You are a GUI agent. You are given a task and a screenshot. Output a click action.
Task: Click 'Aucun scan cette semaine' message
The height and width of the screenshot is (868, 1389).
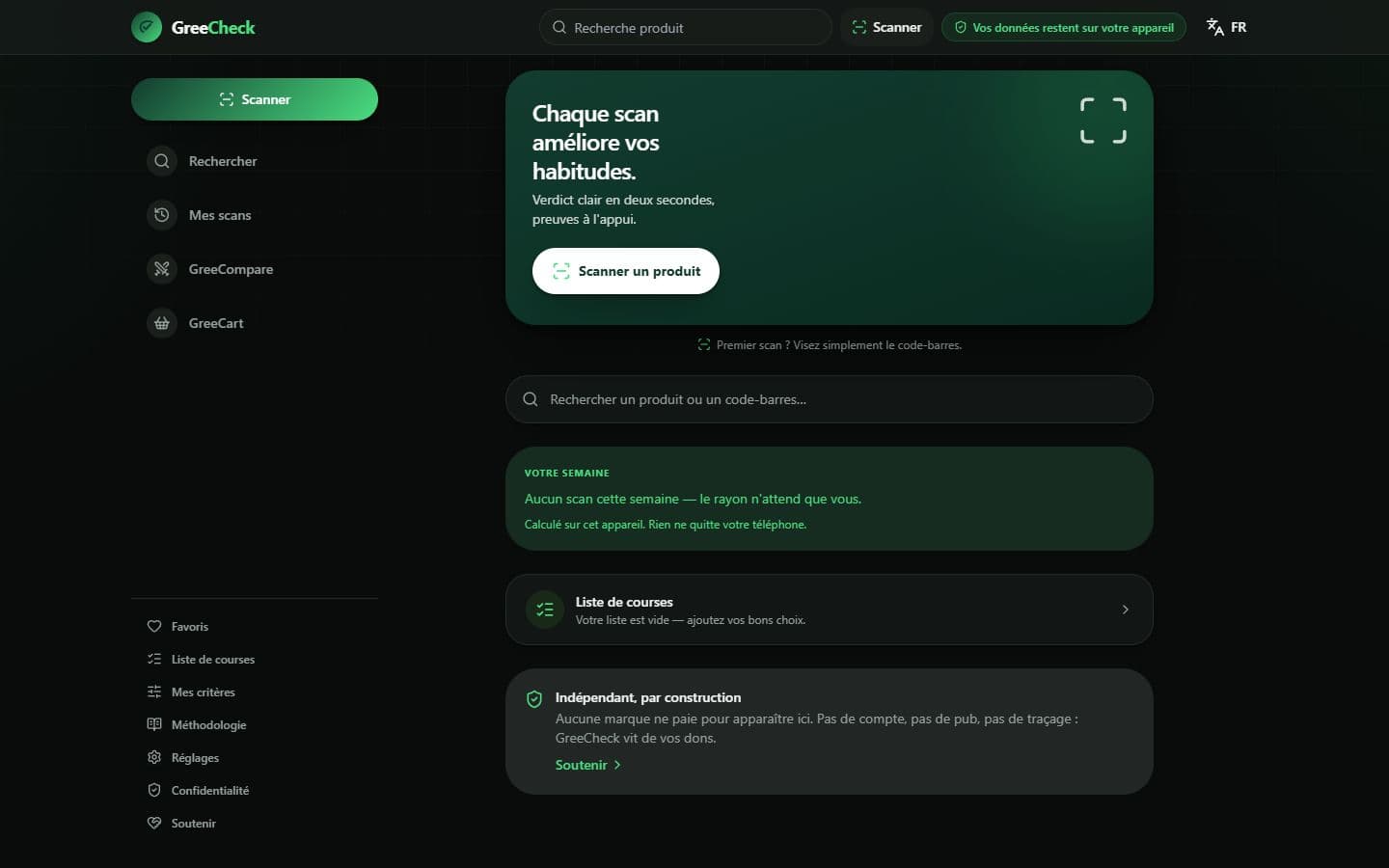(x=693, y=499)
